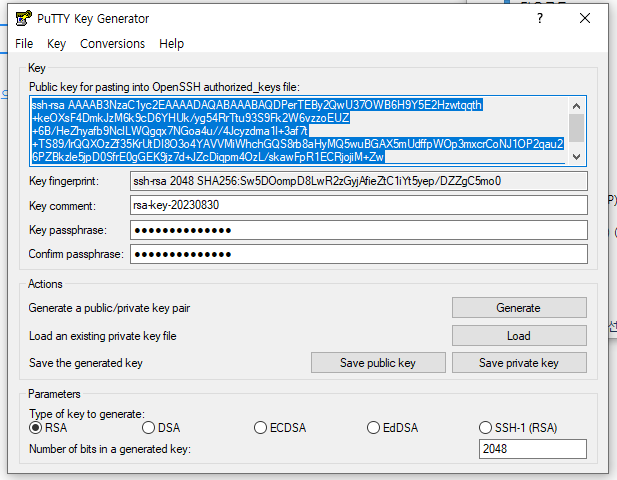The width and height of the screenshot is (617, 480).
Task: Click the 'Key passphrase:' label
Action: (68, 230)
